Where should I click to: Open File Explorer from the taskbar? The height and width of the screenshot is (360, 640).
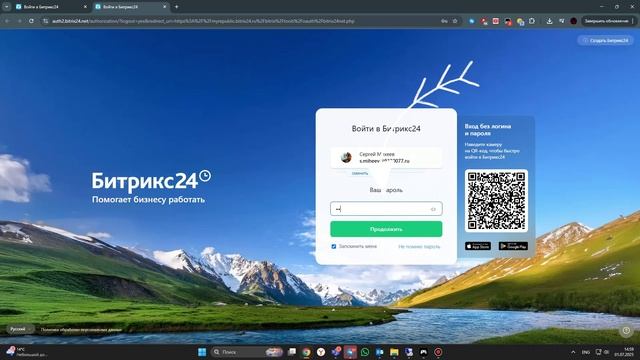click(394, 352)
